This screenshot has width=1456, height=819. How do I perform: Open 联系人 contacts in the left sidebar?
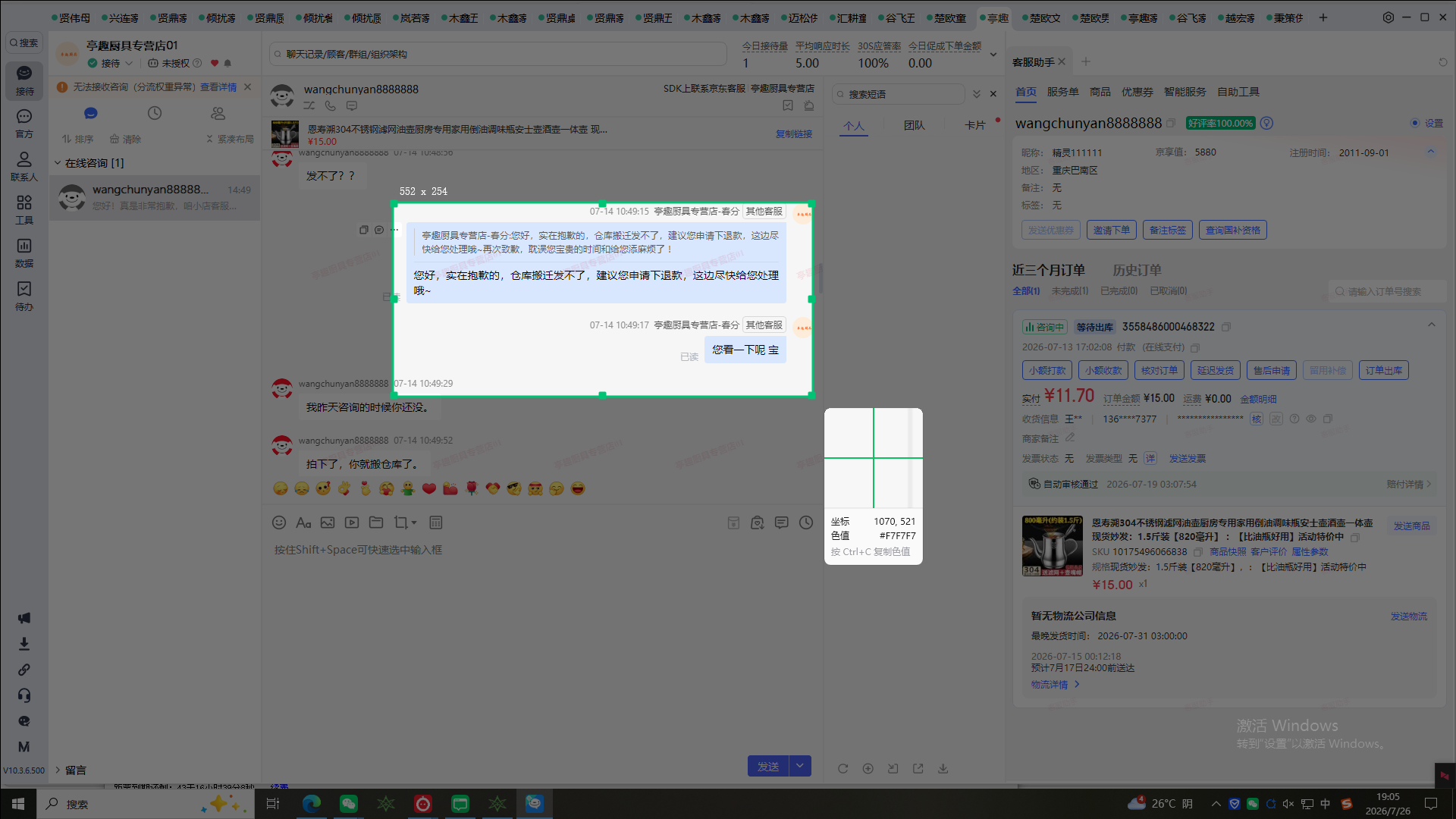[24, 166]
